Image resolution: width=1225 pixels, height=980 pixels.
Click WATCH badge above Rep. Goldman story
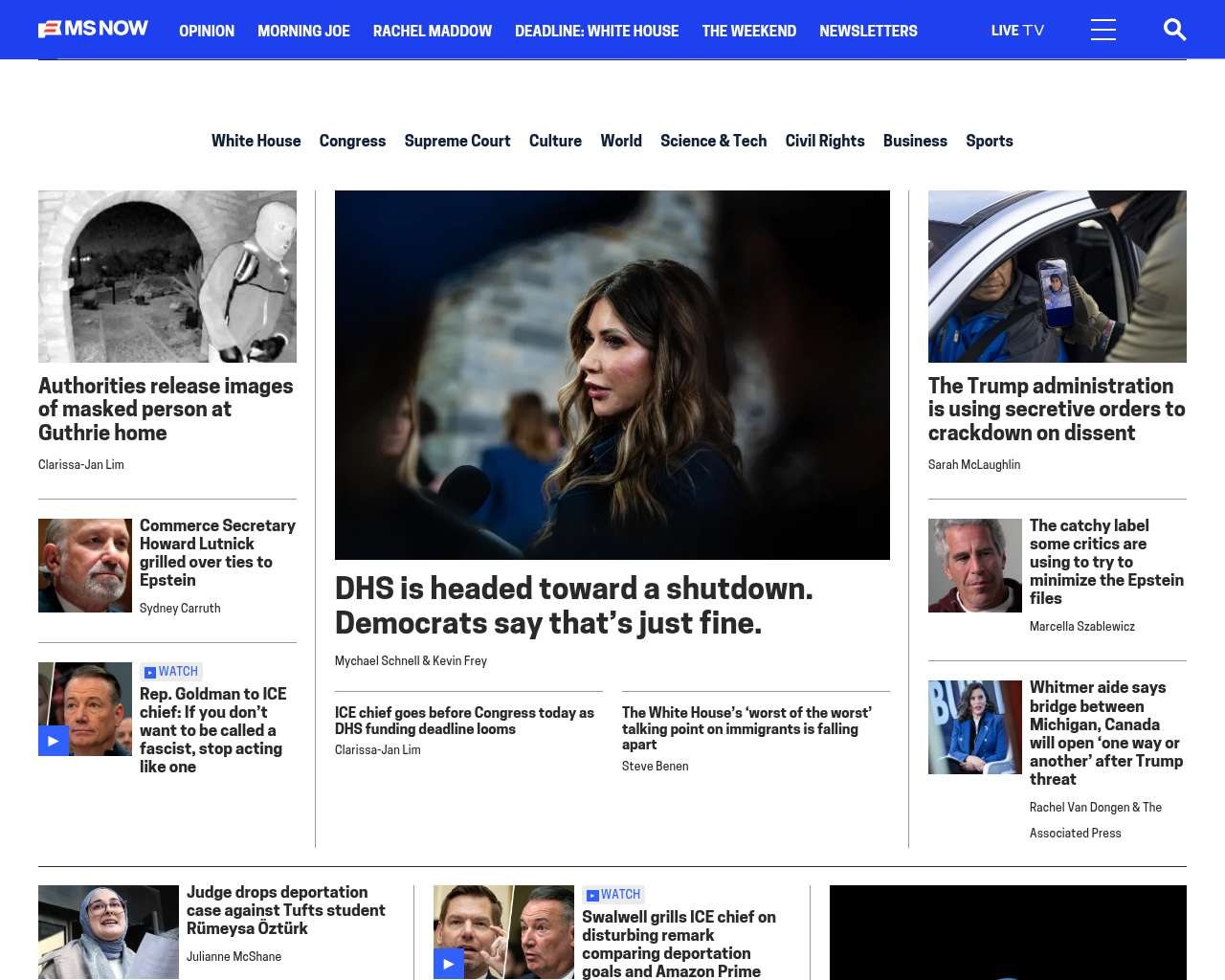click(x=171, y=672)
